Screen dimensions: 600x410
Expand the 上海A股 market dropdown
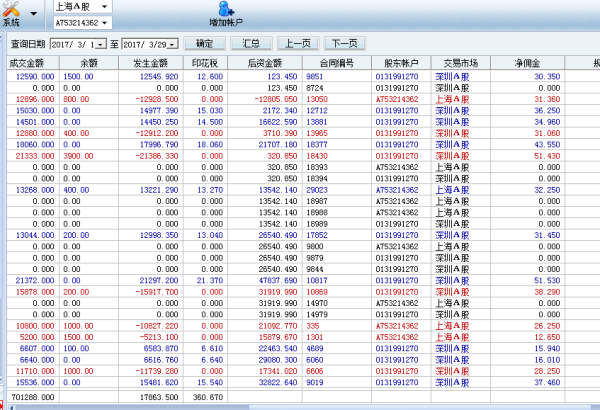[x=106, y=6]
